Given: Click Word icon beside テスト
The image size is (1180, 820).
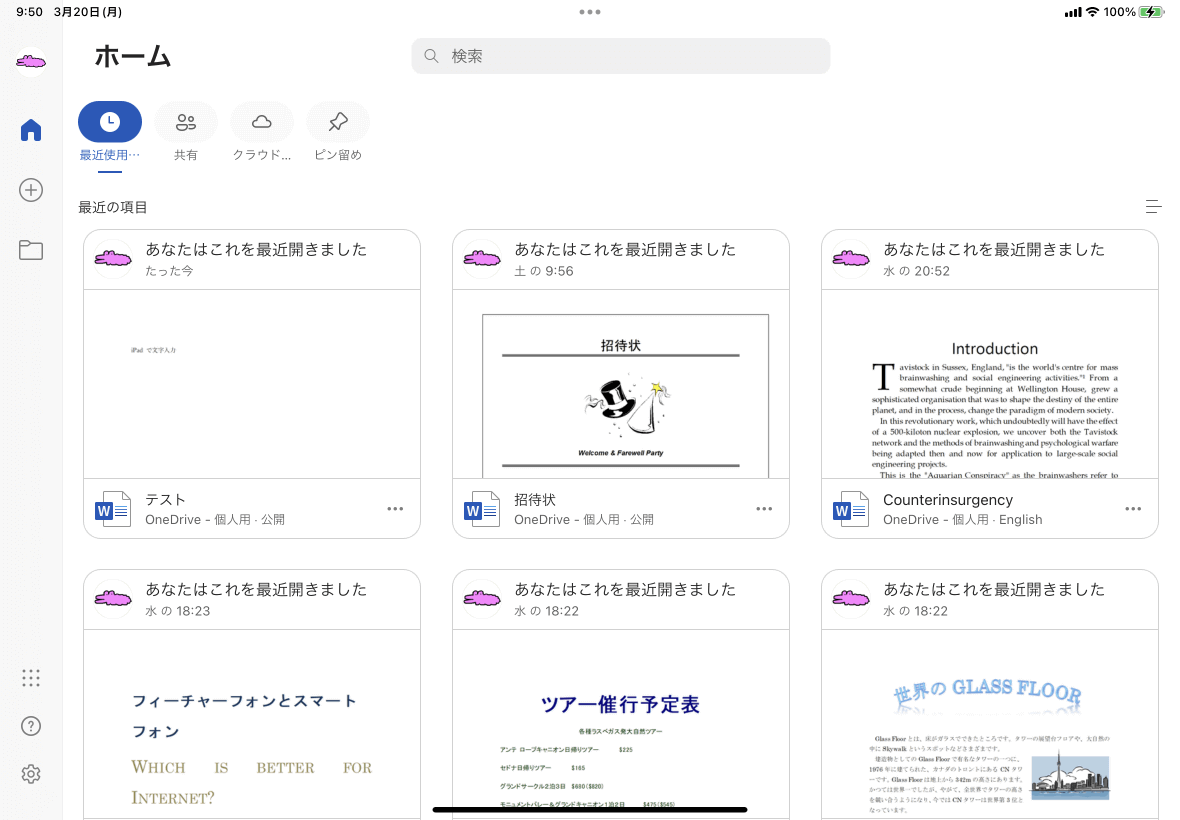Looking at the screenshot, I should (113, 509).
